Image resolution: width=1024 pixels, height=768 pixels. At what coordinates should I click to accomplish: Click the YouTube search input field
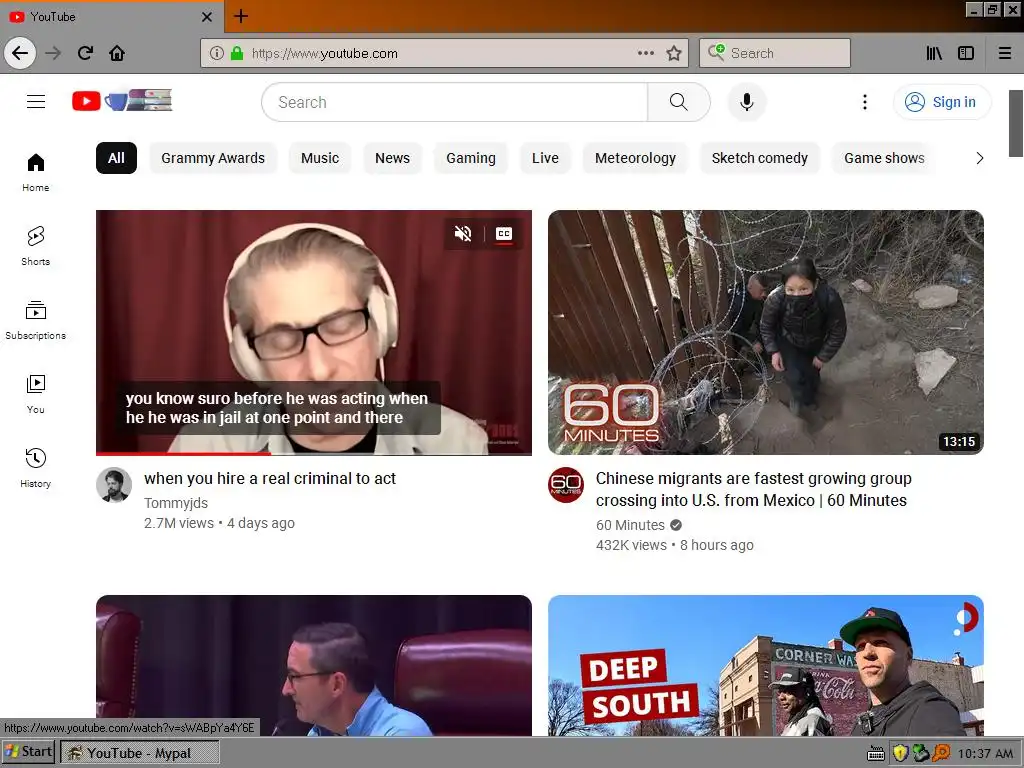coord(455,102)
